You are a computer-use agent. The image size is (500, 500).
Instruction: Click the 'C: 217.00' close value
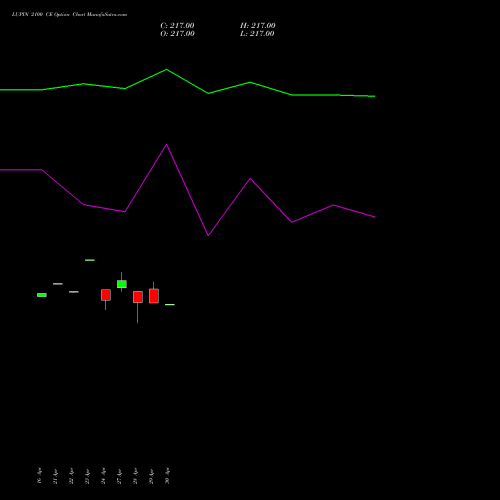pyautogui.click(x=177, y=26)
